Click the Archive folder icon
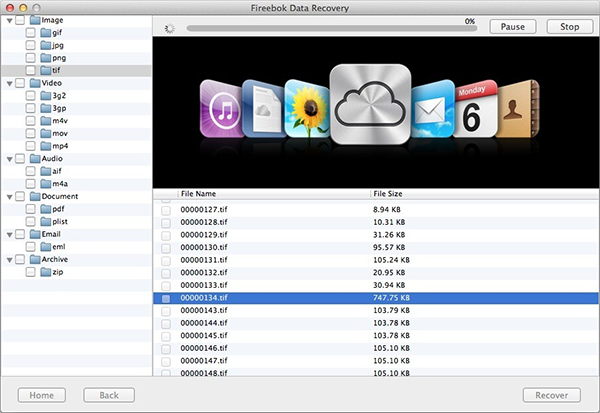This screenshot has width=600, height=413. [35, 259]
